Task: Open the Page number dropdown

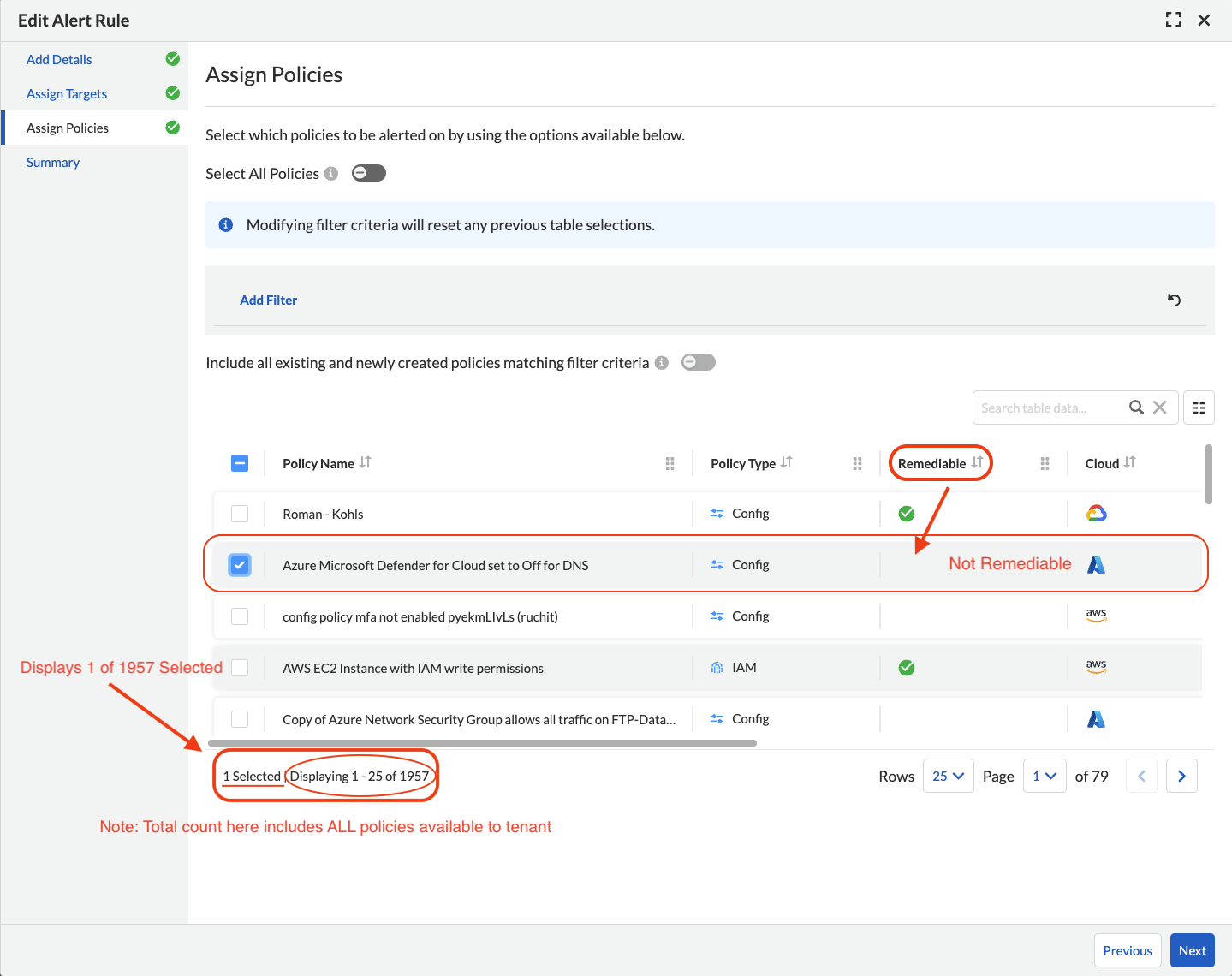Action: (x=1045, y=776)
